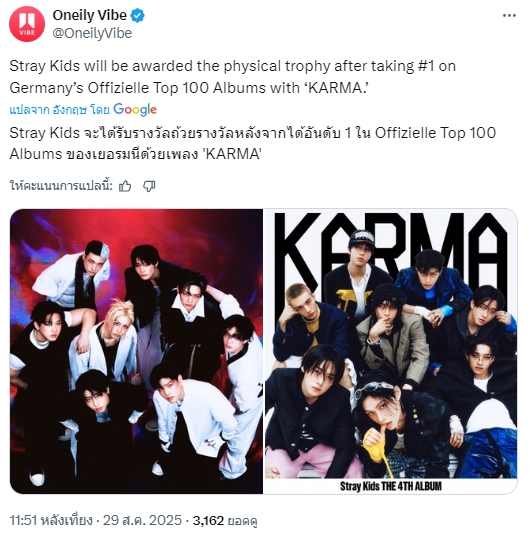The height and width of the screenshot is (533, 529).
Task: Click the blue verified badge
Action: coord(138,16)
